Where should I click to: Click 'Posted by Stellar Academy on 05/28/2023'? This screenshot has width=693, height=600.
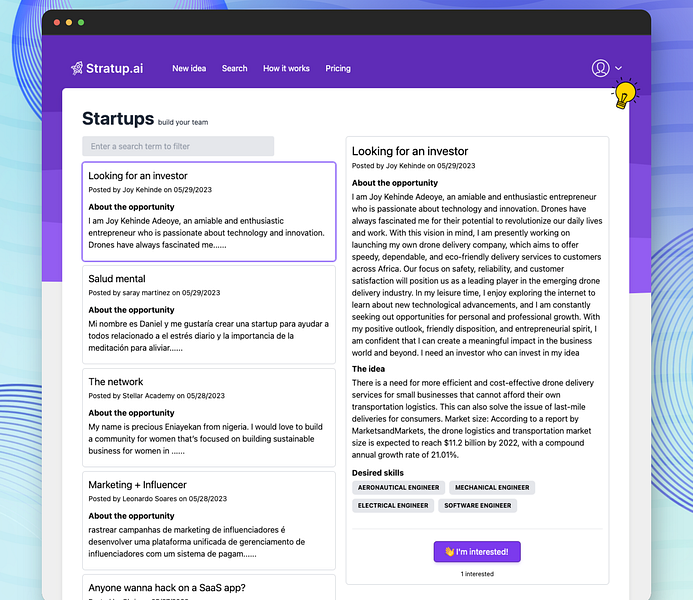pos(156,395)
